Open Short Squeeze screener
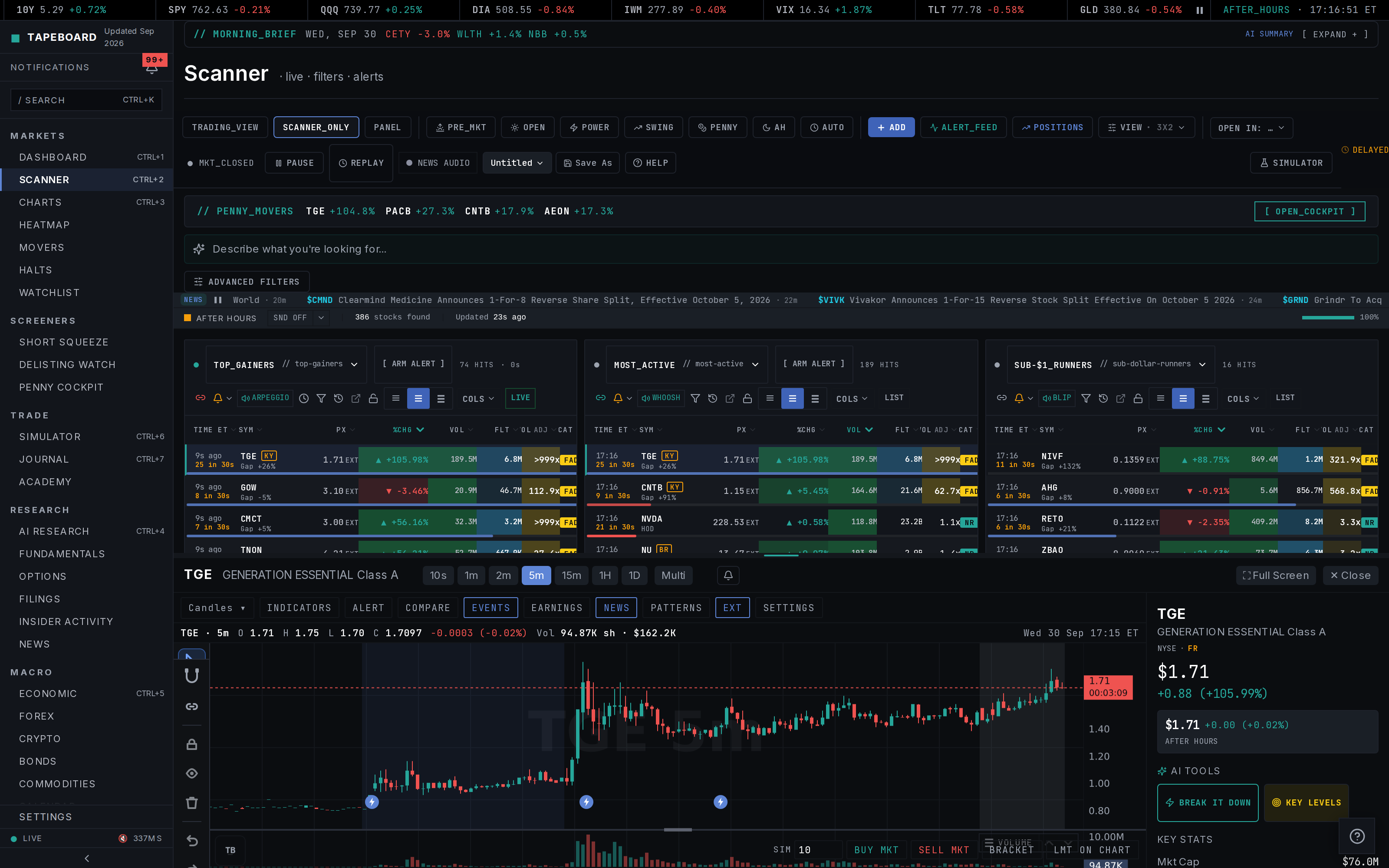Image resolution: width=1389 pixels, height=868 pixels. pyautogui.click(x=87, y=342)
